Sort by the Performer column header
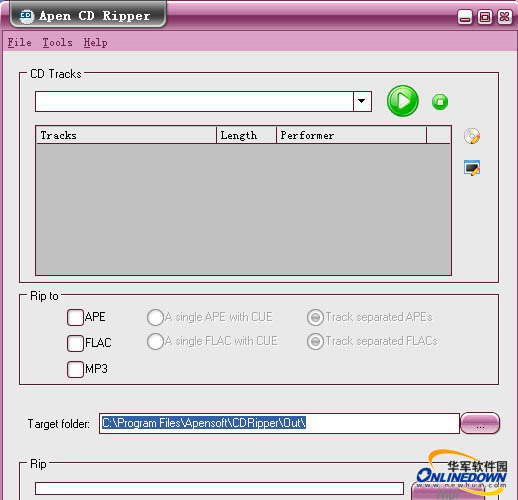Viewport: 518px width, 500px height. (351, 135)
